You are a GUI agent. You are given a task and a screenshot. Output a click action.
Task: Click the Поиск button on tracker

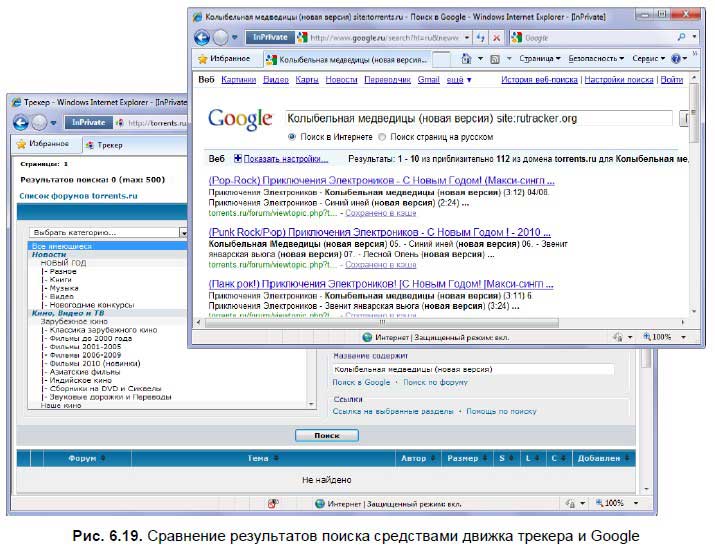(326, 435)
